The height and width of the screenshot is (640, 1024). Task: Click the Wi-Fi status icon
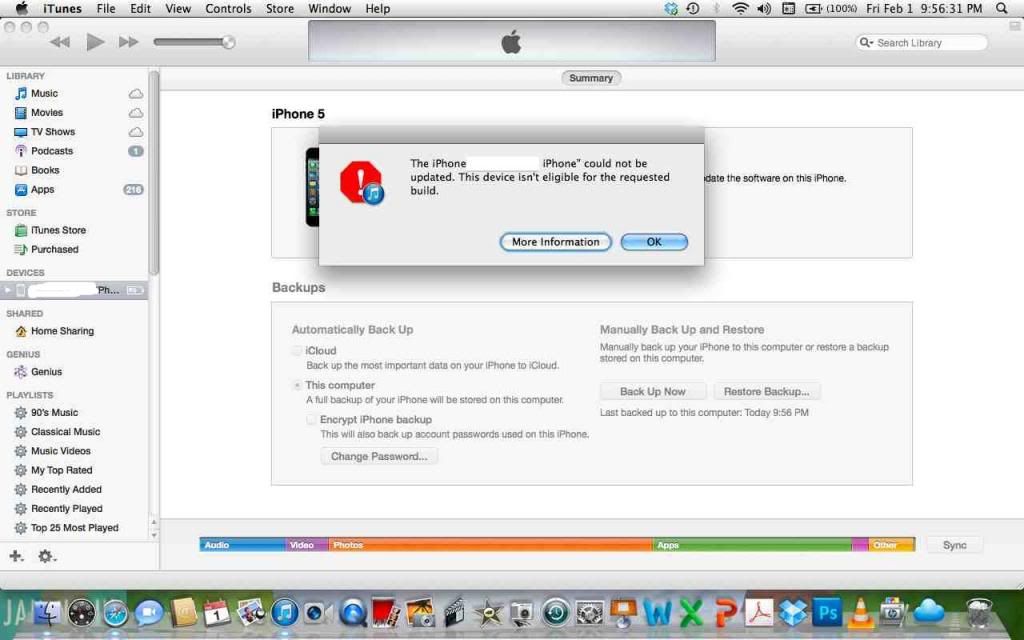pos(740,8)
